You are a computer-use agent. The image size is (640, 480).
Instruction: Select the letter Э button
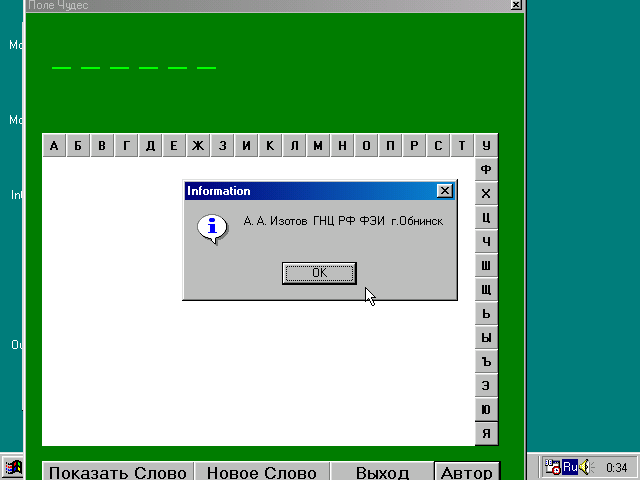pyautogui.click(x=486, y=386)
